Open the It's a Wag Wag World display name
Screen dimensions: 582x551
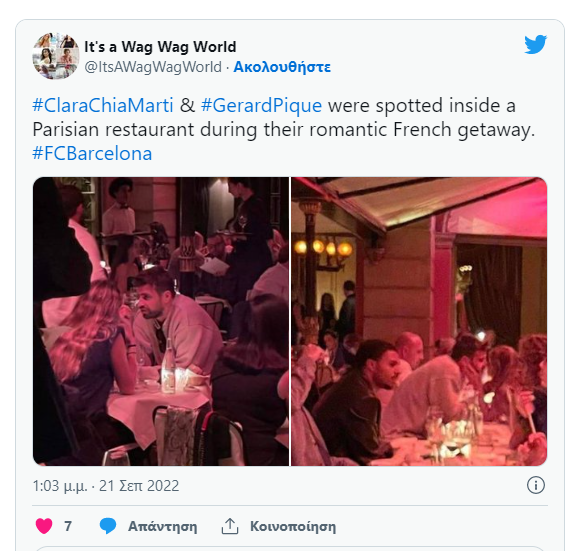pyautogui.click(x=160, y=47)
